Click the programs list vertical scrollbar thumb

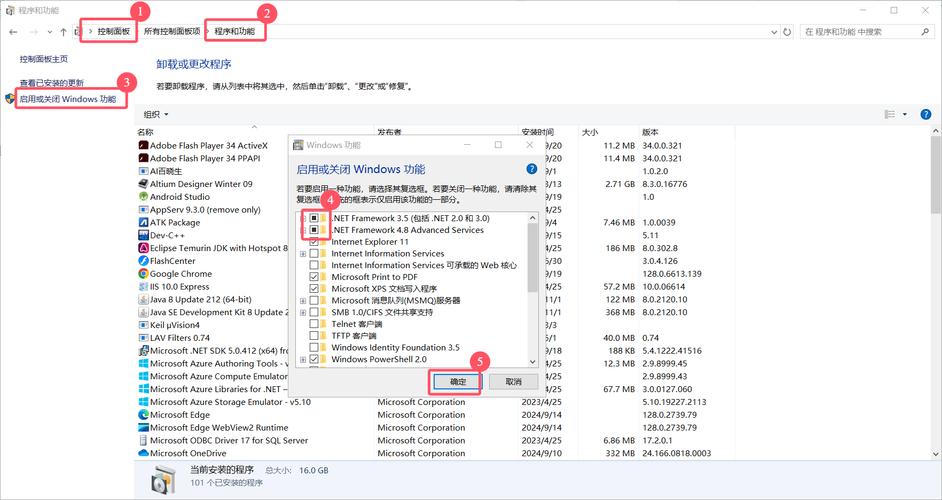(936, 174)
